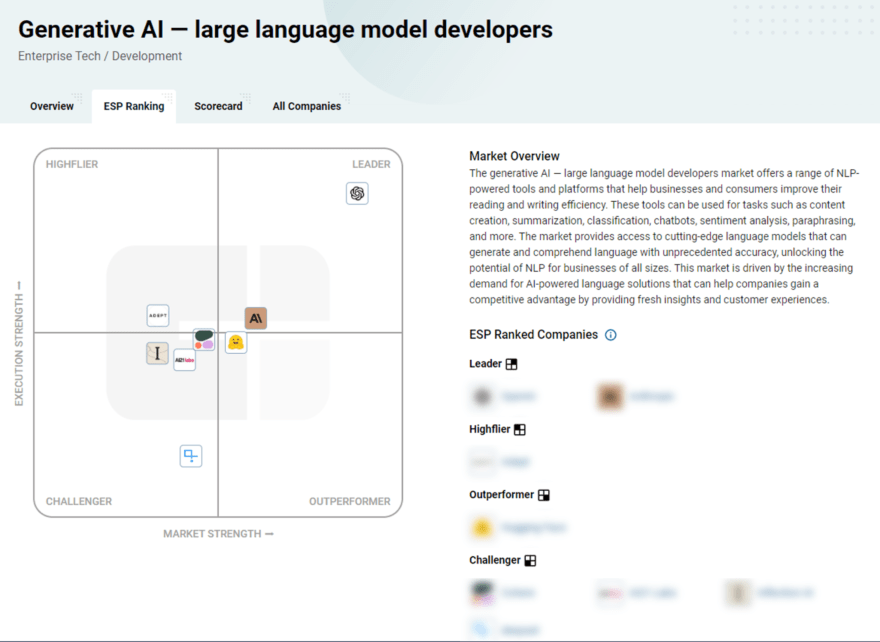Open the Scorecard tab
The image size is (880, 642).
point(218,105)
